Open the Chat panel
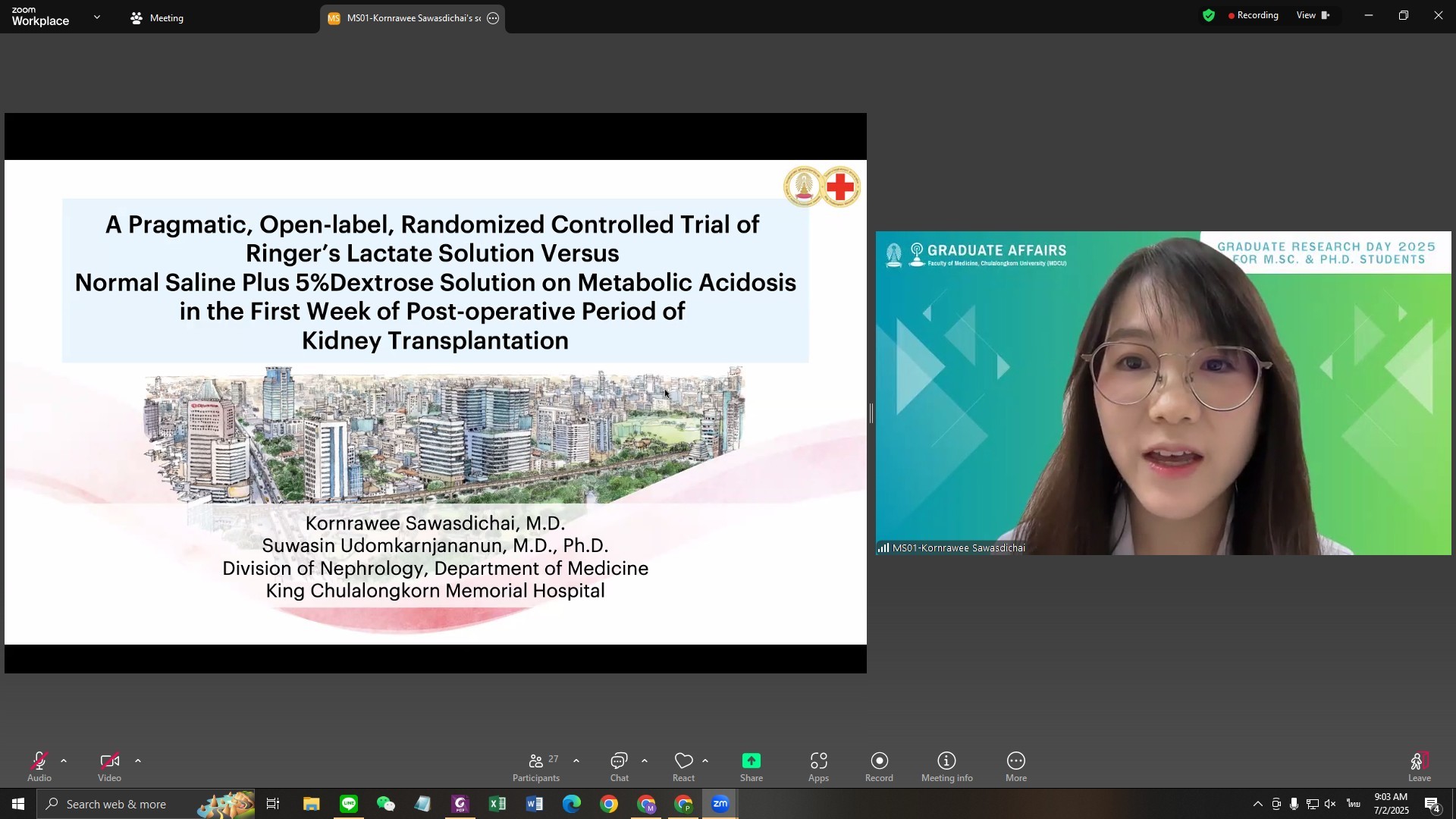 click(x=620, y=767)
